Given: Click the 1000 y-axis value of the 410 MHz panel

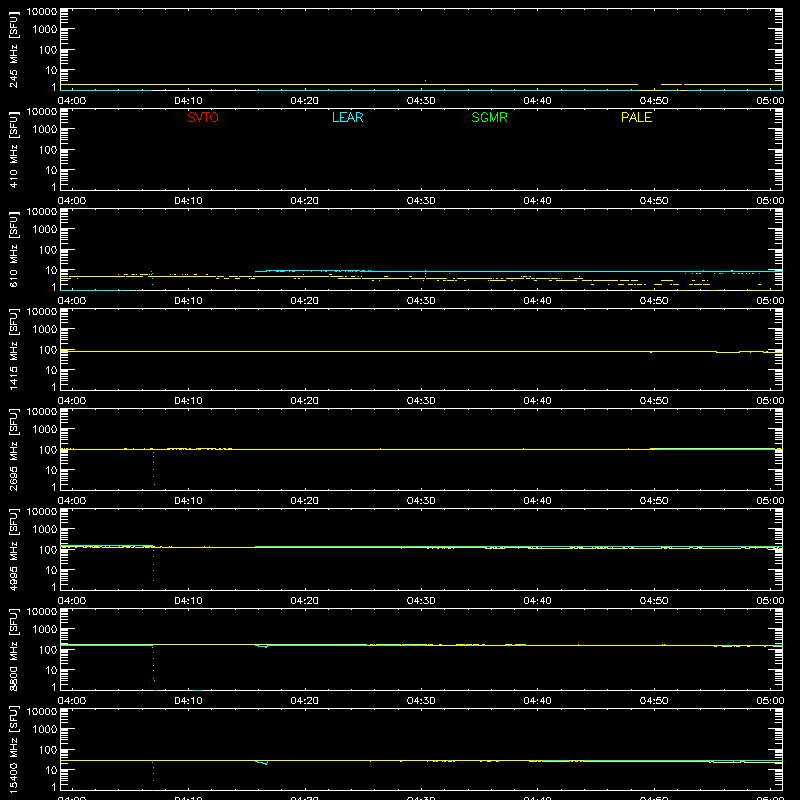Looking at the screenshot, I should 45,130.
